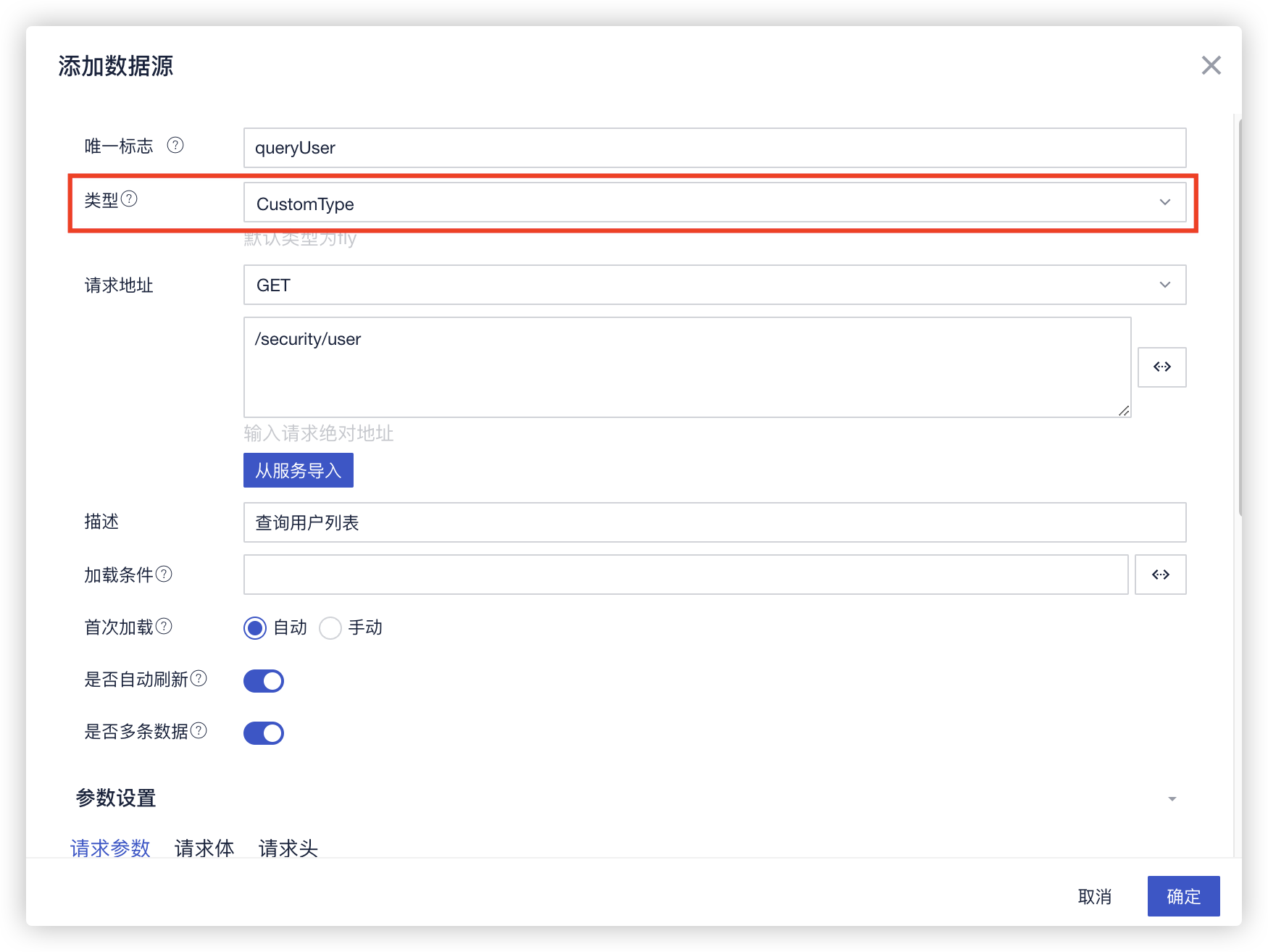Collapse the 参数设置 section
The height and width of the screenshot is (952, 1268).
click(x=1172, y=798)
